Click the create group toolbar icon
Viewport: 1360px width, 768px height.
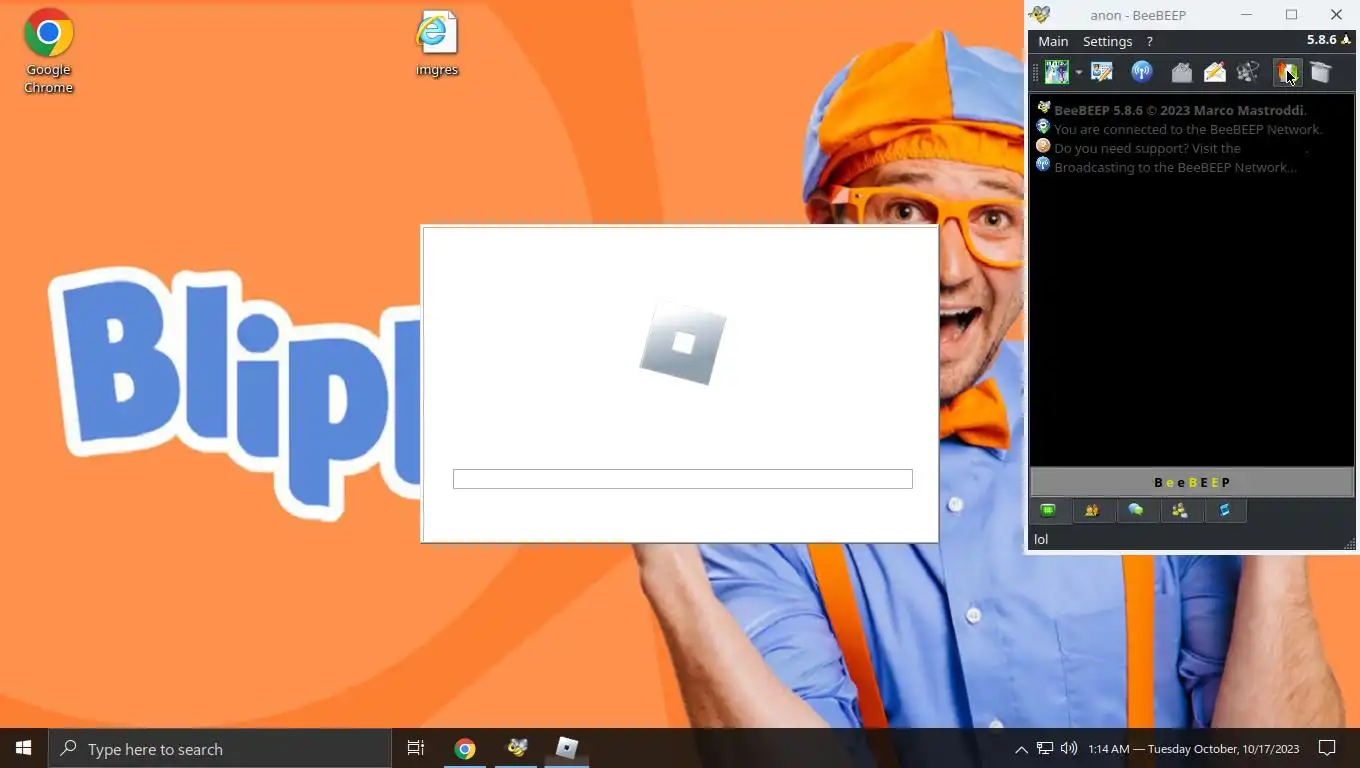[1248, 72]
